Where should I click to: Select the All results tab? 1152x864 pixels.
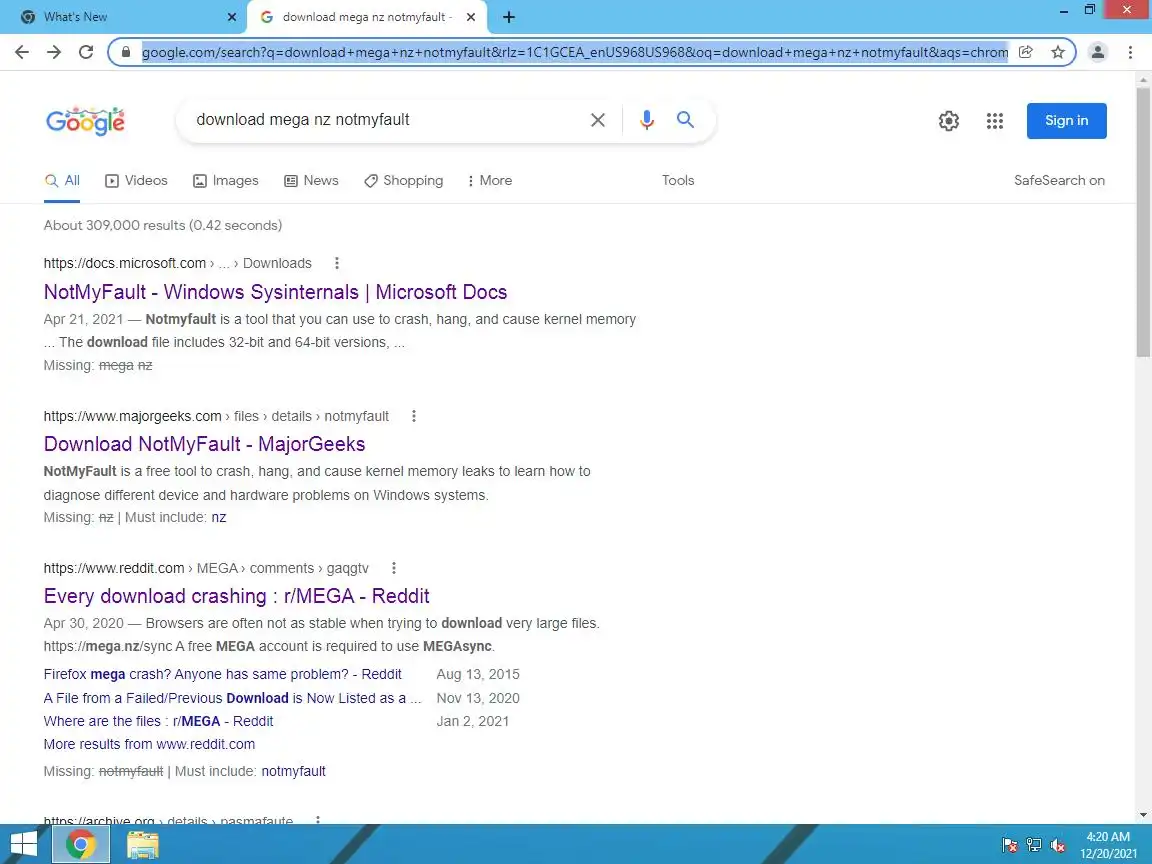click(62, 181)
